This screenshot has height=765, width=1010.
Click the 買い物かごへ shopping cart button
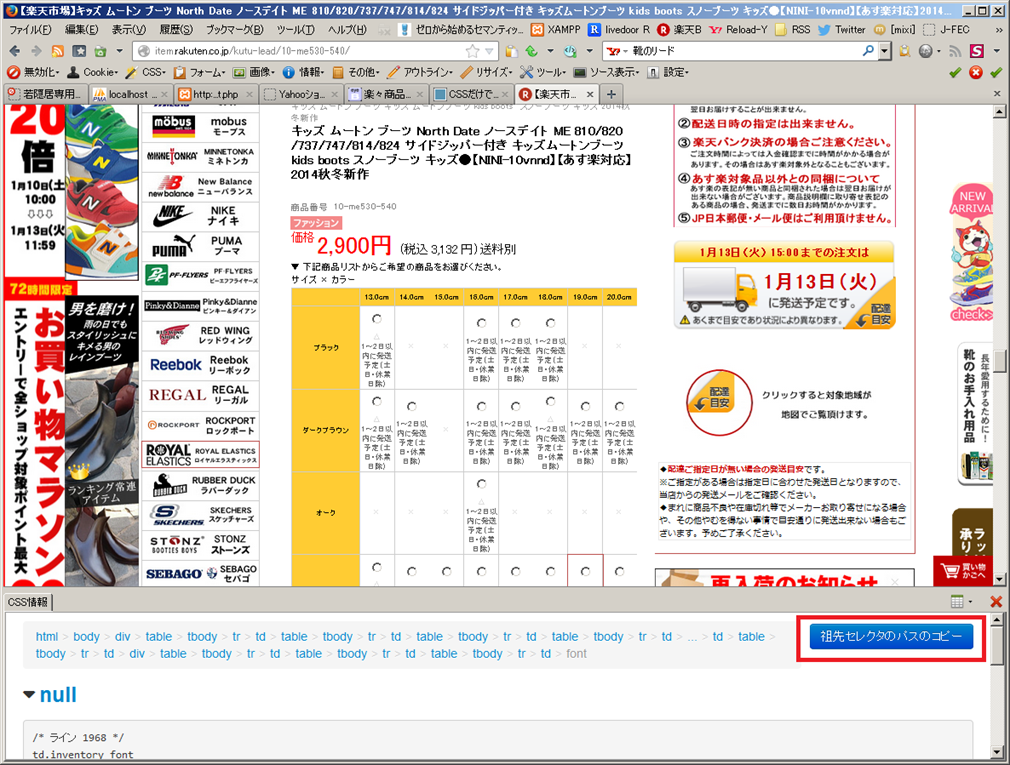[964, 571]
